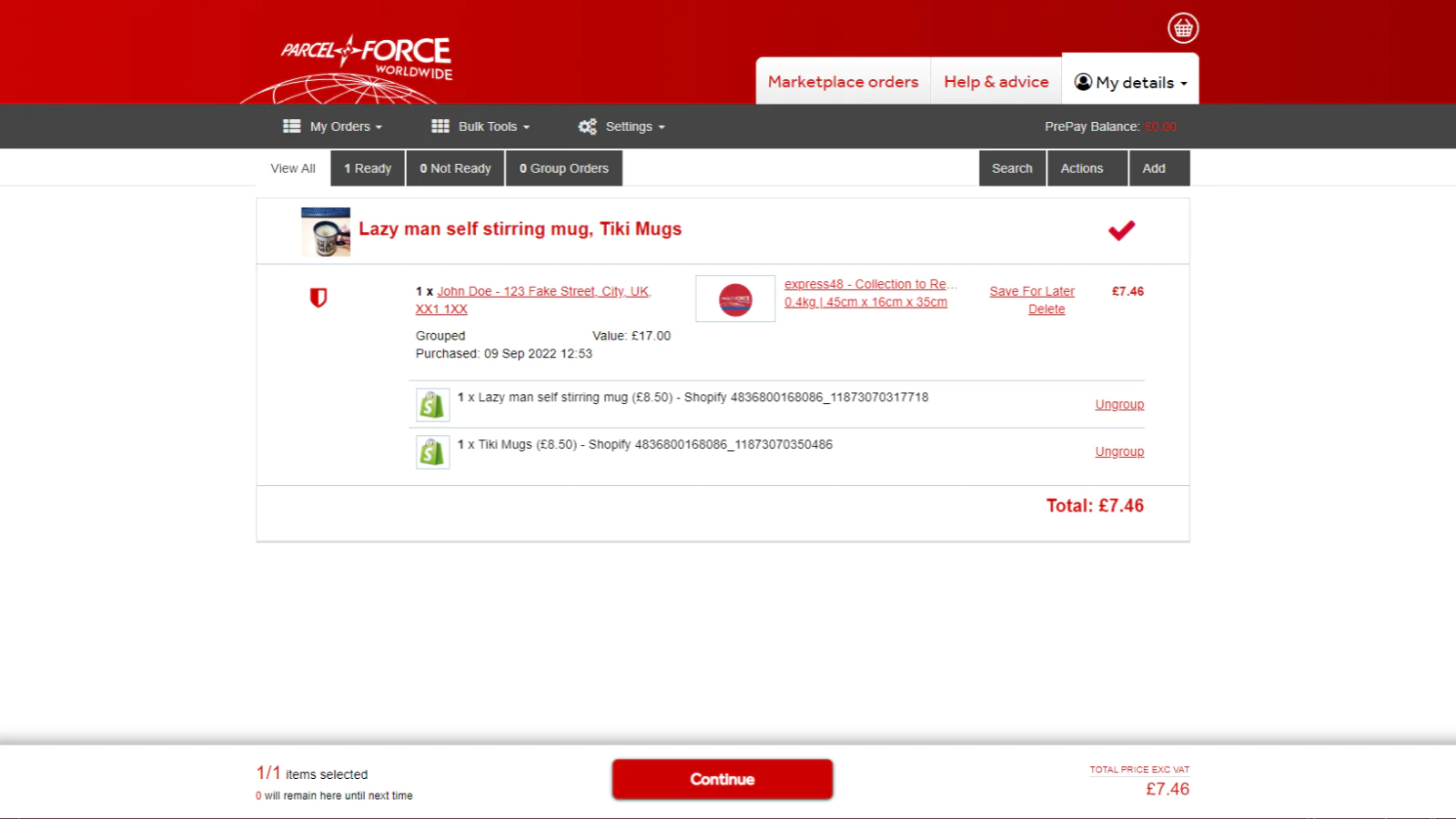Click the Shopify icon for Lazy man mug

pyautogui.click(x=432, y=404)
